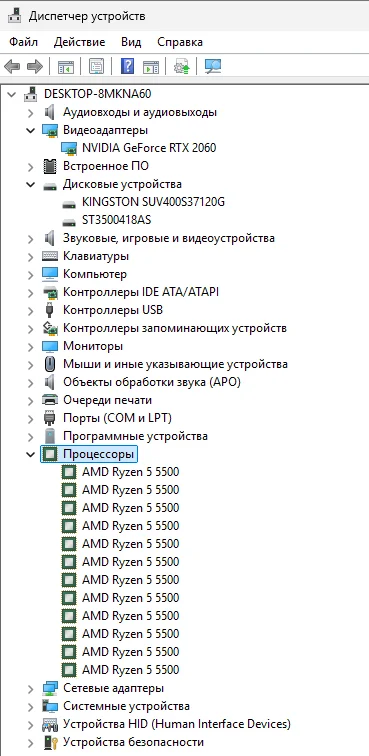369x756 pixels.
Task: Select the Аудиовходы и аудиовыходы label
Action: [140, 112]
